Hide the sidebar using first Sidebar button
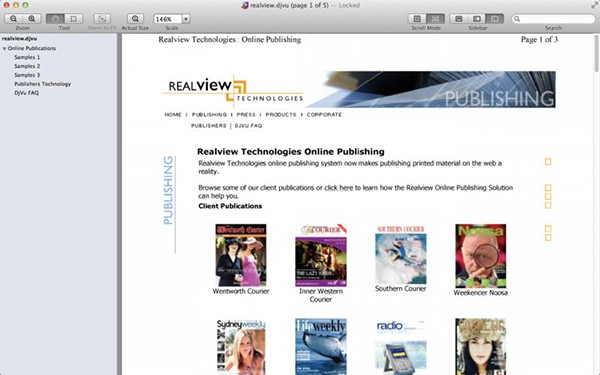 point(459,19)
